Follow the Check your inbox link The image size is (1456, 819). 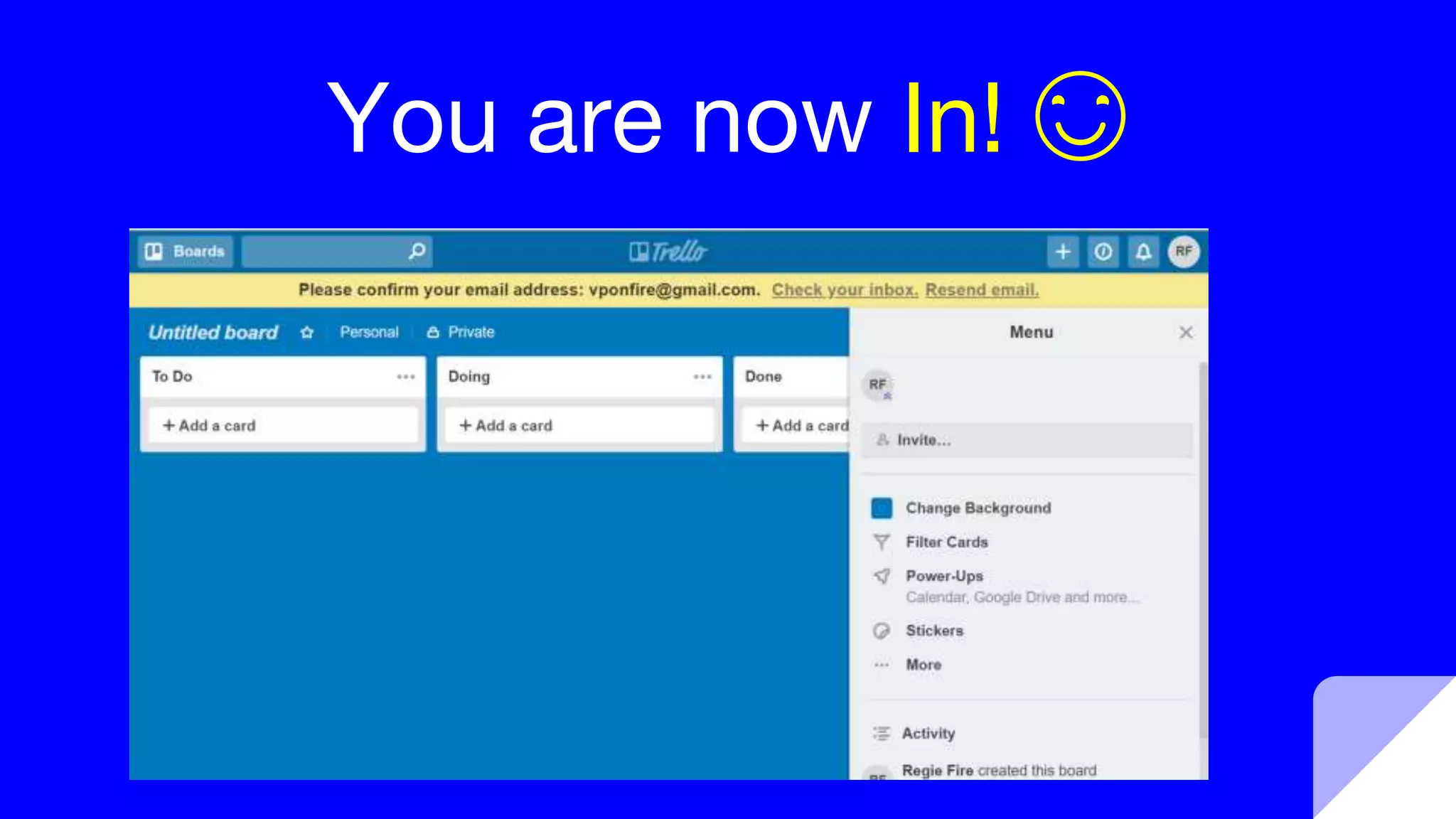[x=845, y=290]
